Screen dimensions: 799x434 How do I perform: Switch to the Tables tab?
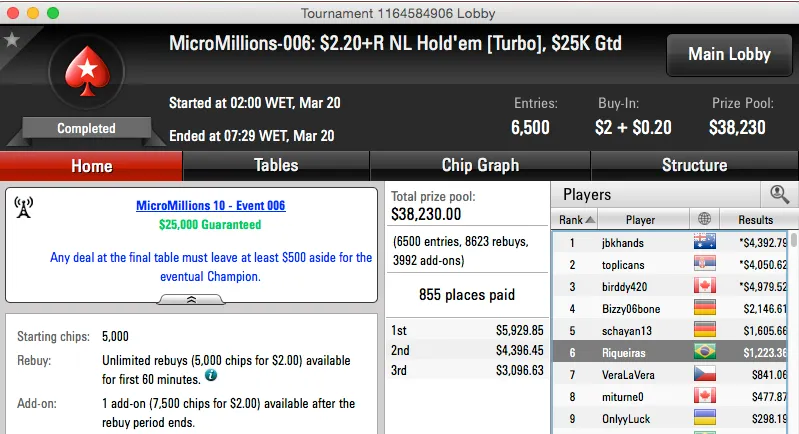point(276,166)
